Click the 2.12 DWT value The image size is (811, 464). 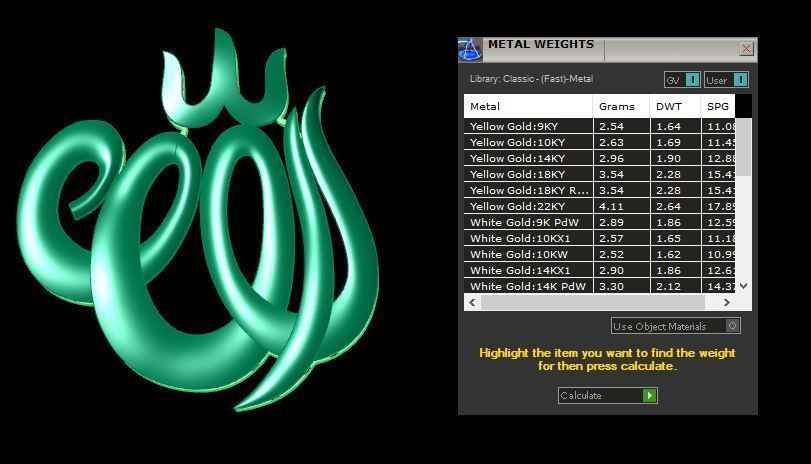668,286
